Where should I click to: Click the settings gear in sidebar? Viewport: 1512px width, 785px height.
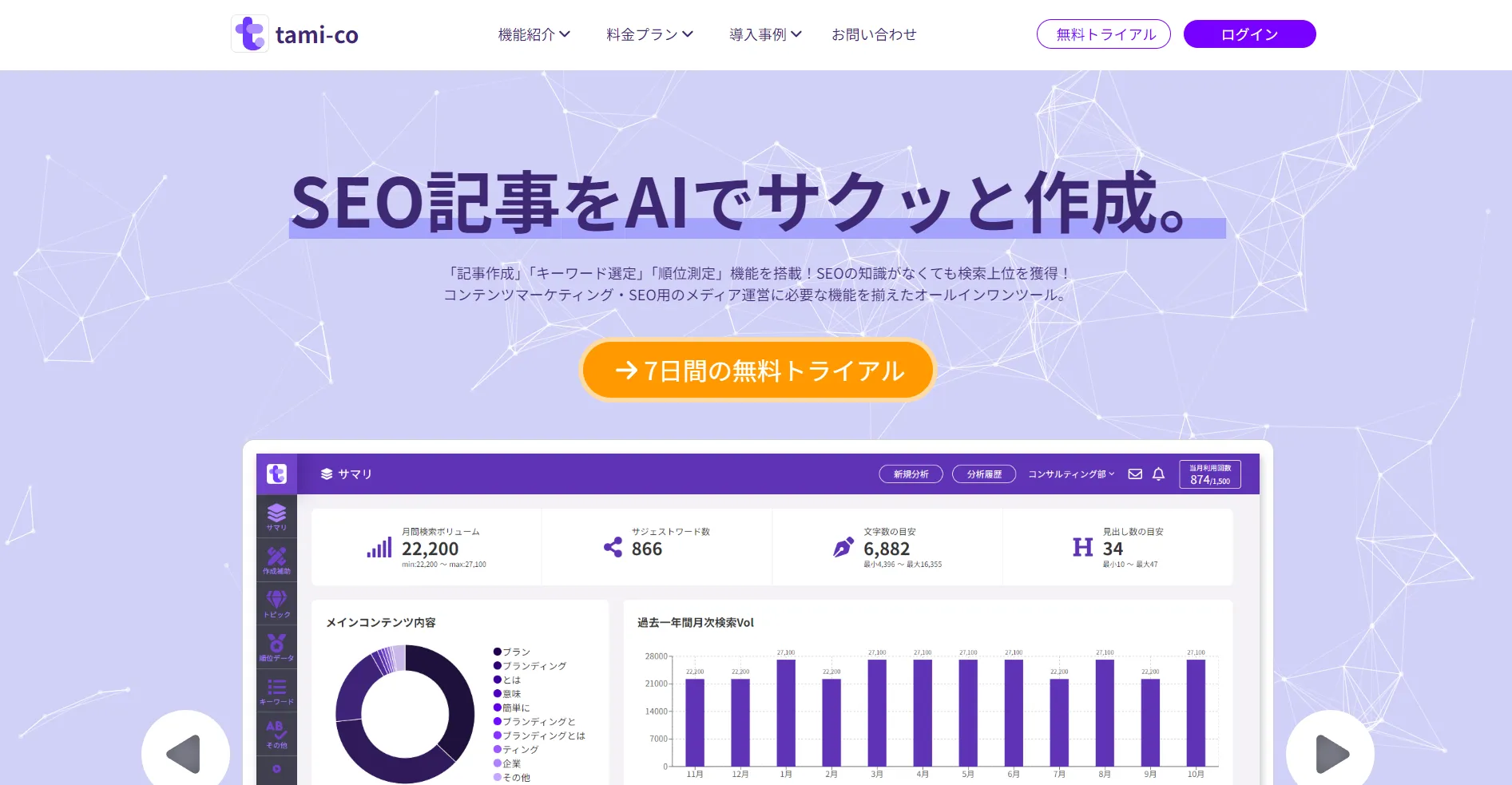(276, 769)
